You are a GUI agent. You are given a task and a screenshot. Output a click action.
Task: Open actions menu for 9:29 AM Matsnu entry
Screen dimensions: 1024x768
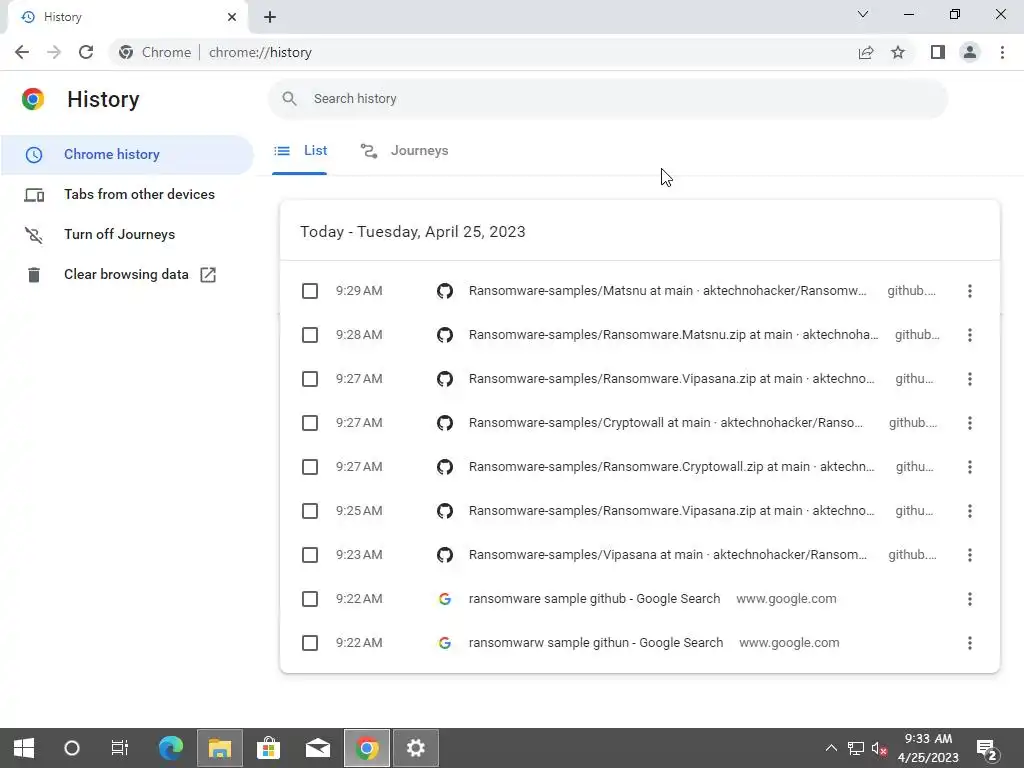tap(969, 291)
